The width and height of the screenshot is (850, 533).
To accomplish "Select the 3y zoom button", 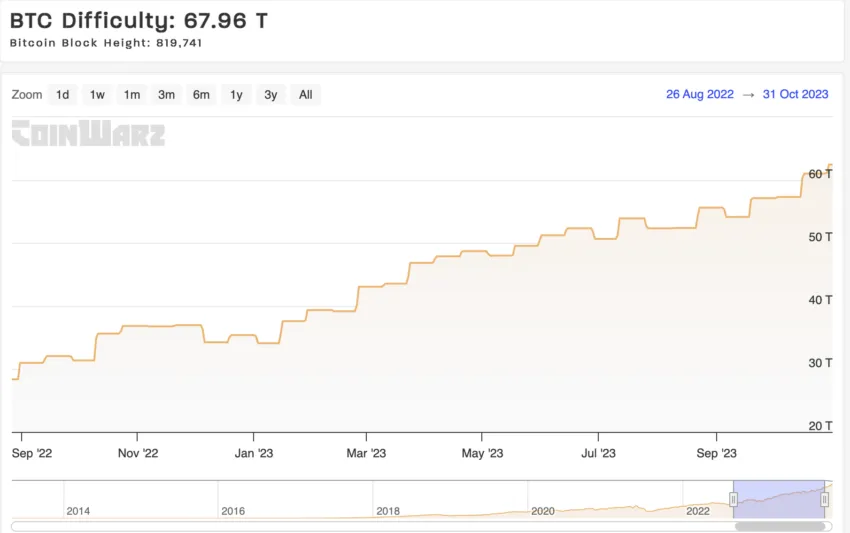I will click(x=270, y=95).
